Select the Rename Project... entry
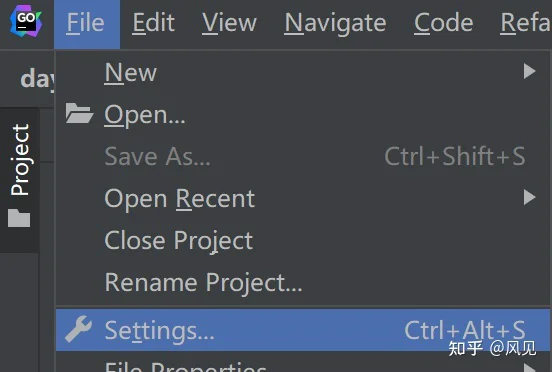The image size is (552, 372). coord(303,282)
